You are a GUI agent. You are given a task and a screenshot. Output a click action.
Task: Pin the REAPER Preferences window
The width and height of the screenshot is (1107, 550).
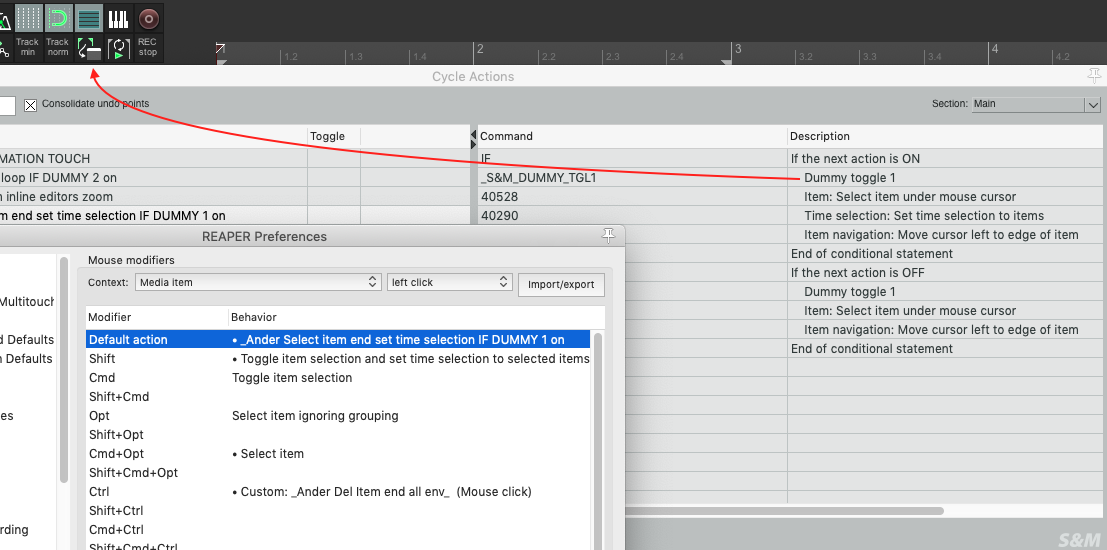tap(608, 236)
